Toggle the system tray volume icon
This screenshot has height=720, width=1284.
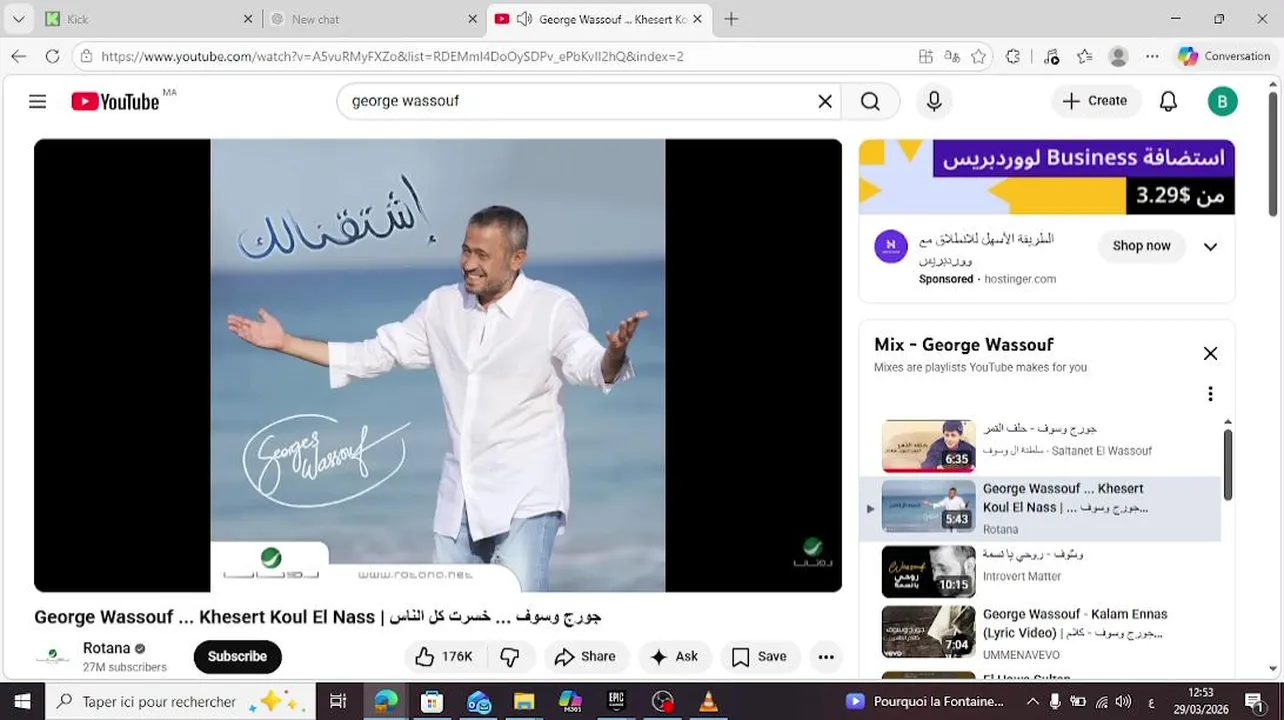[x=1123, y=701]
